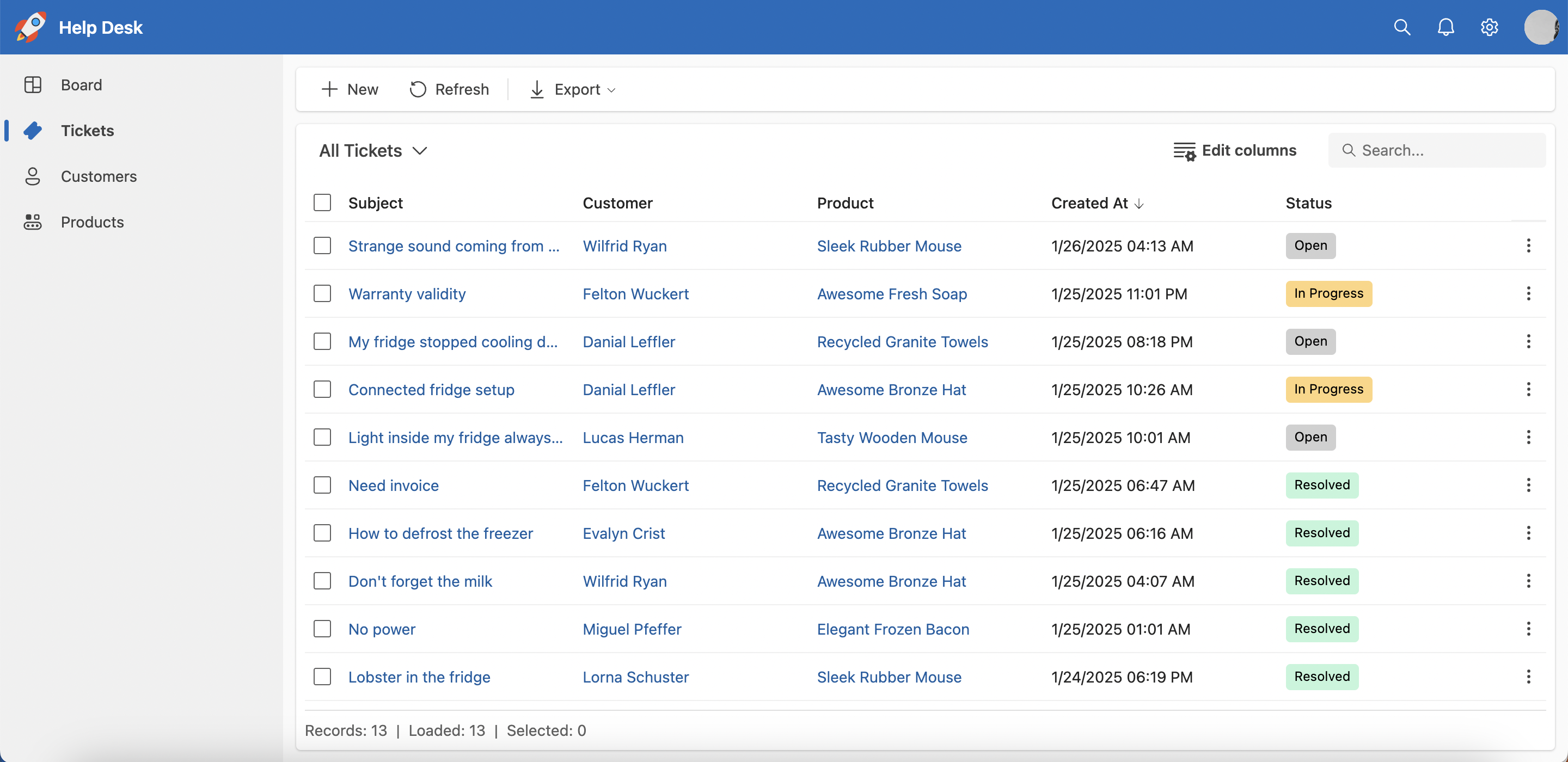1568x762 pixels.
Task: Click the Customer column header
Action: point(617,202)
